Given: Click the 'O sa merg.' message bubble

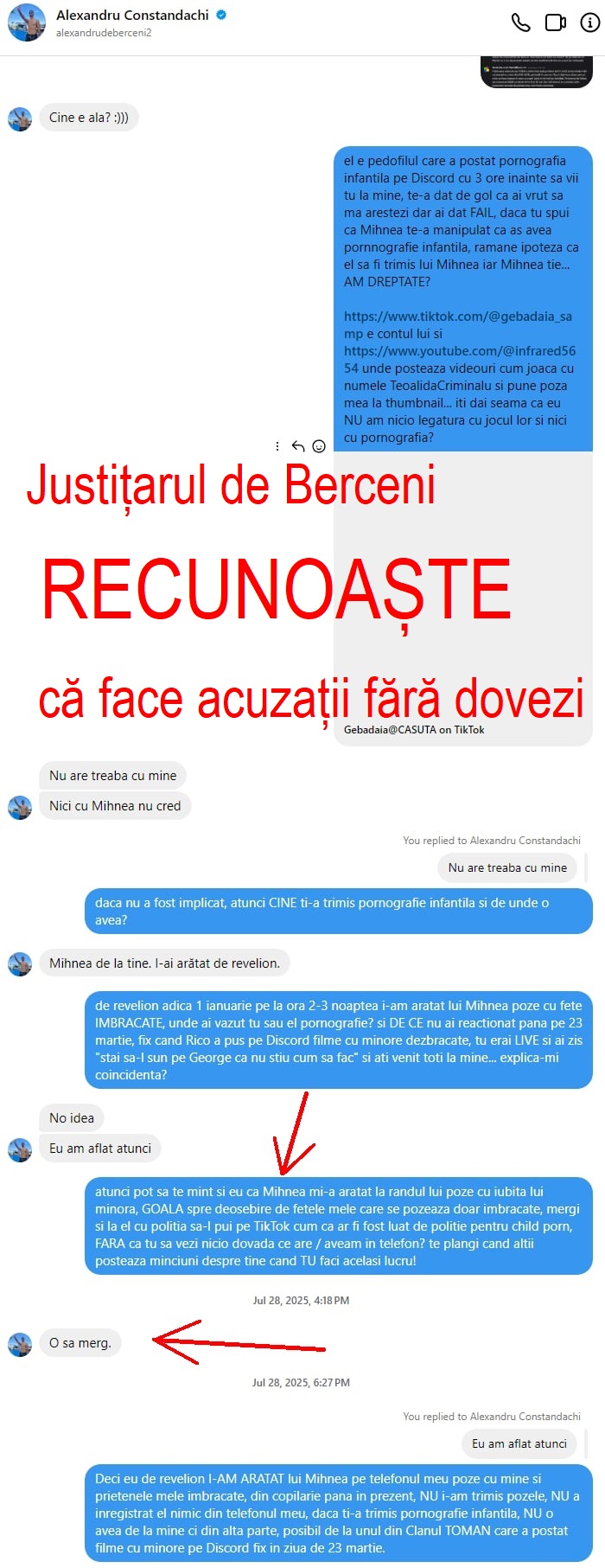Looking at the screenshot, I should 80,1343.
